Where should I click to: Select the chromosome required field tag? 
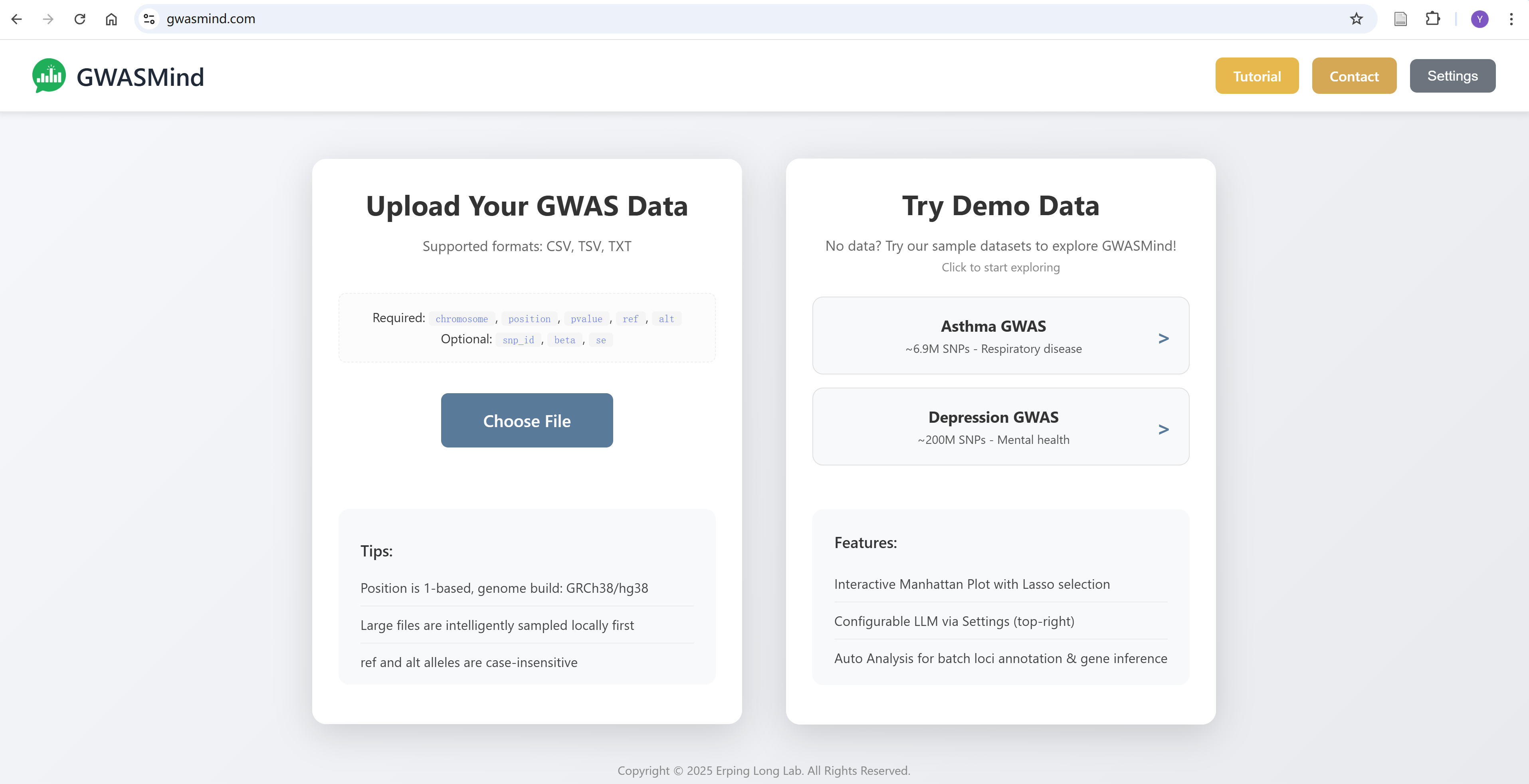point(461,319)
